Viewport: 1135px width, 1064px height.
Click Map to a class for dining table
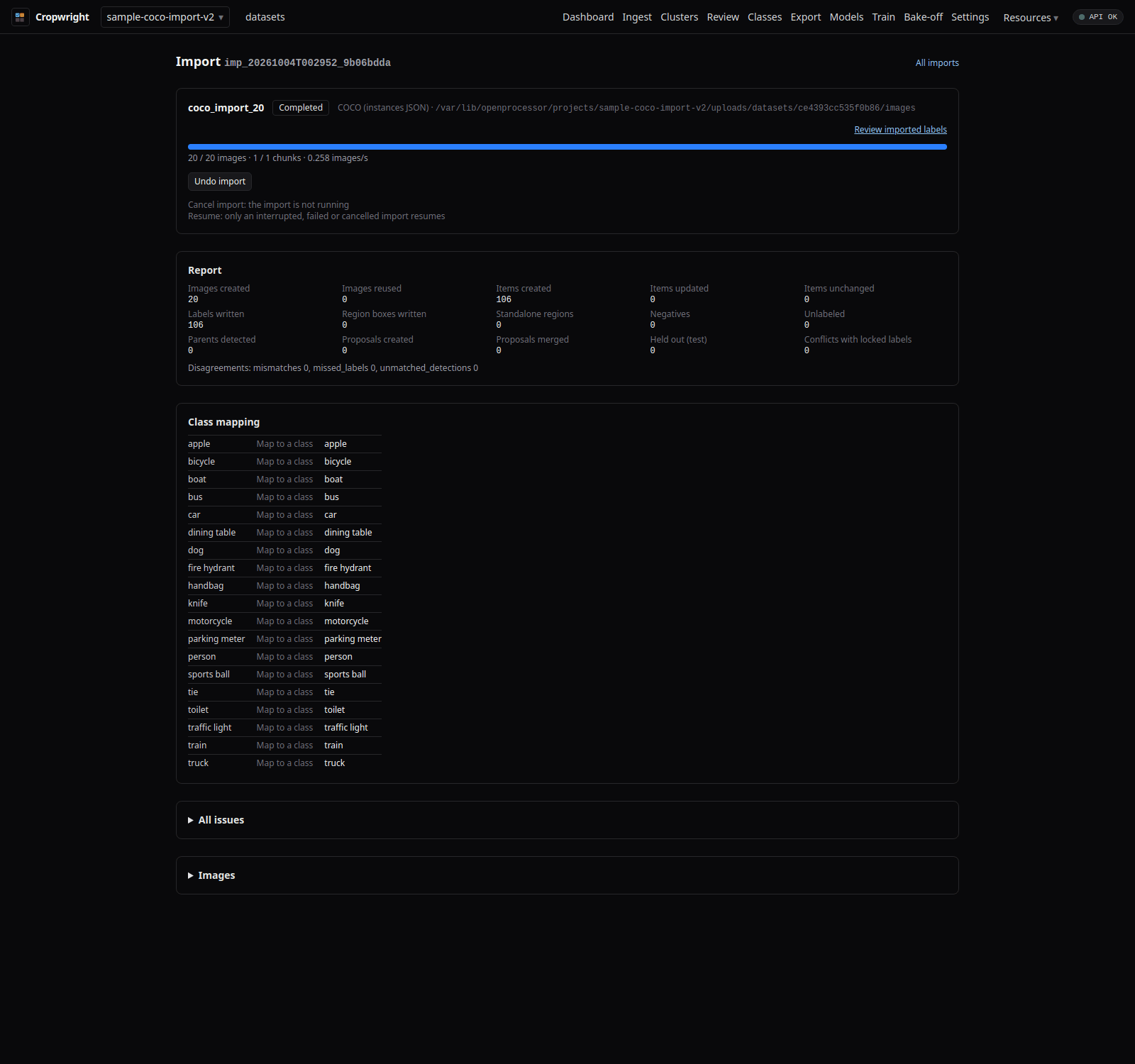[284, 533]
